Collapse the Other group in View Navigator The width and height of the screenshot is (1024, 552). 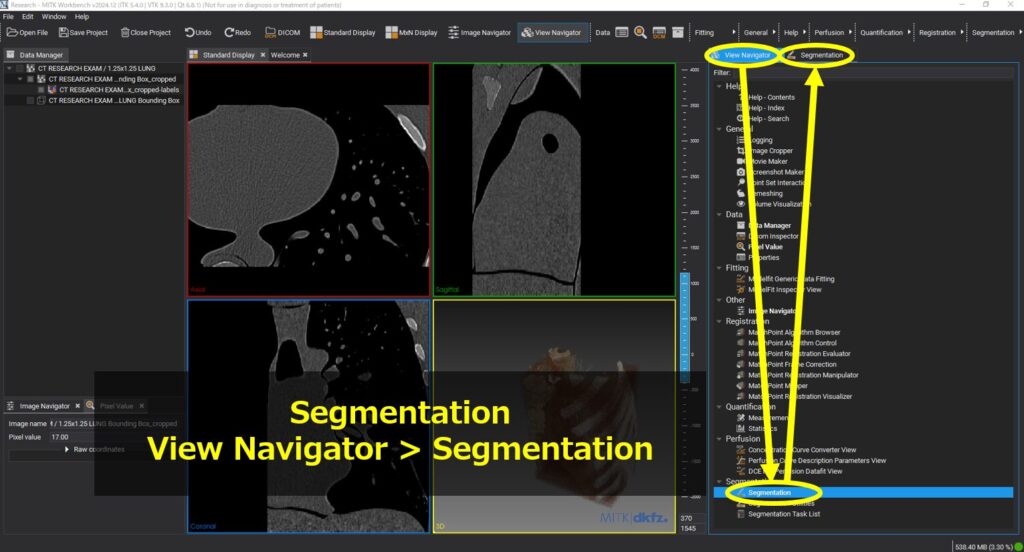[x=720, y=300]
